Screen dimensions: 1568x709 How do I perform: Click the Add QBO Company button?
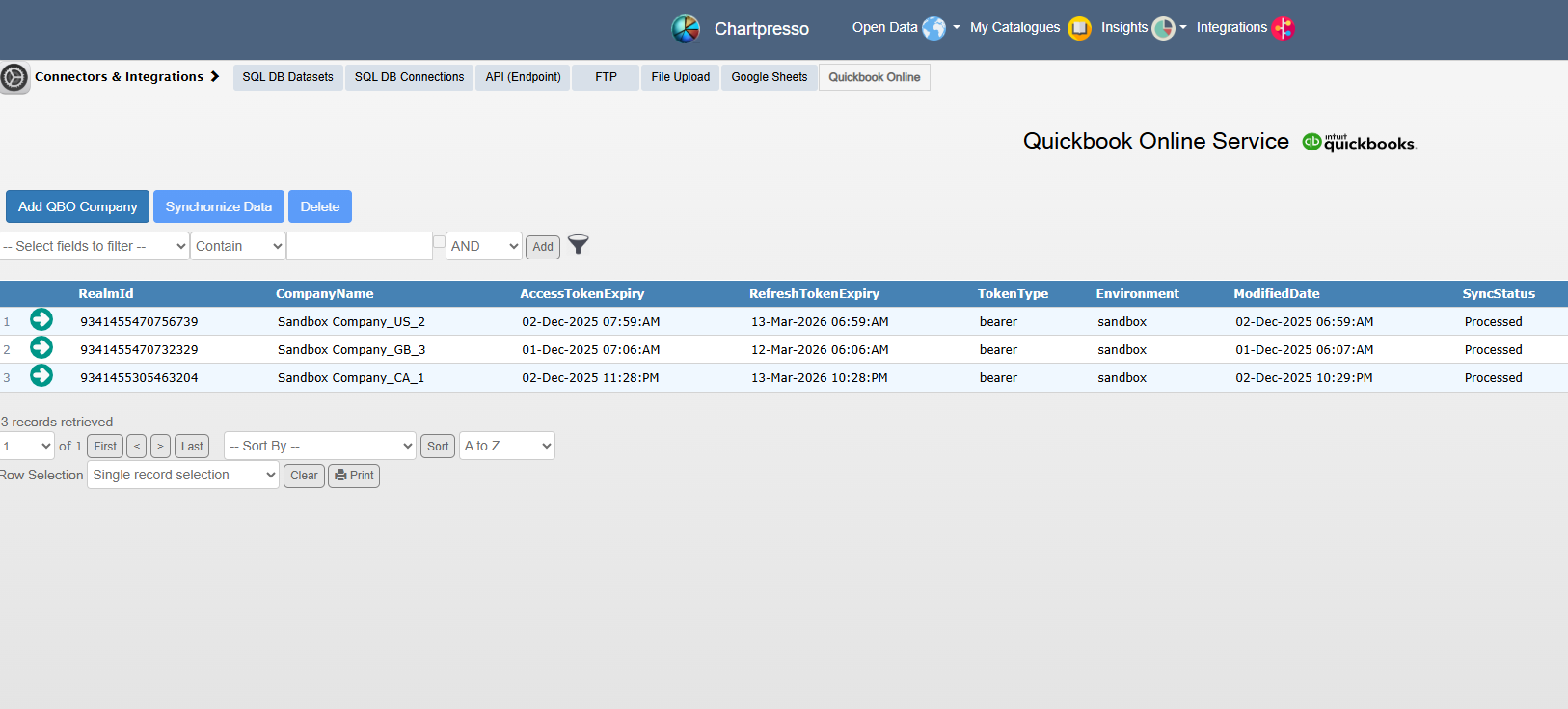pos(77,206)
